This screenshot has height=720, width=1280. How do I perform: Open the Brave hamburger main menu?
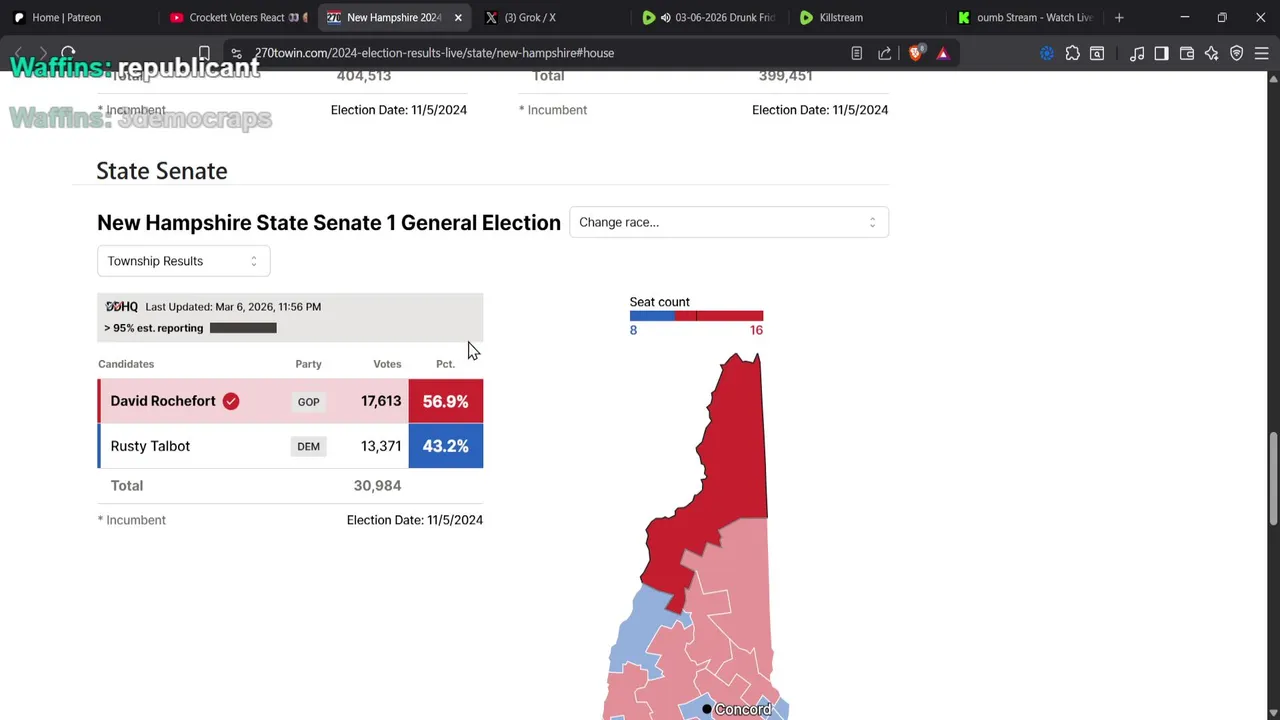[x=1262, y=53]
